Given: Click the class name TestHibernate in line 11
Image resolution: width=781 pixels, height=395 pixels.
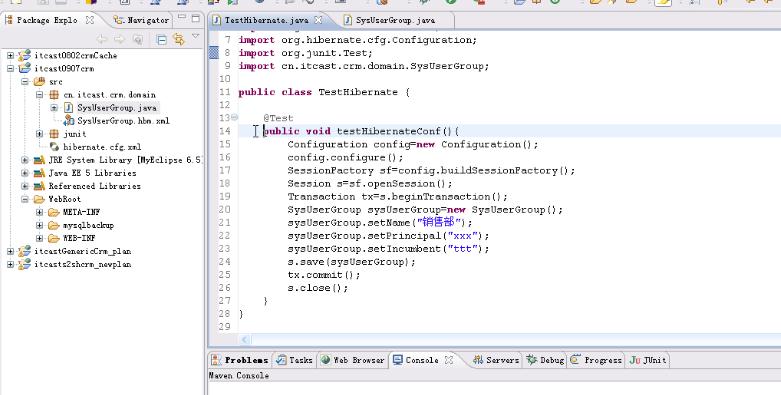Looking at the screenshot, I should pyautogui.click(x=358, y=92).
